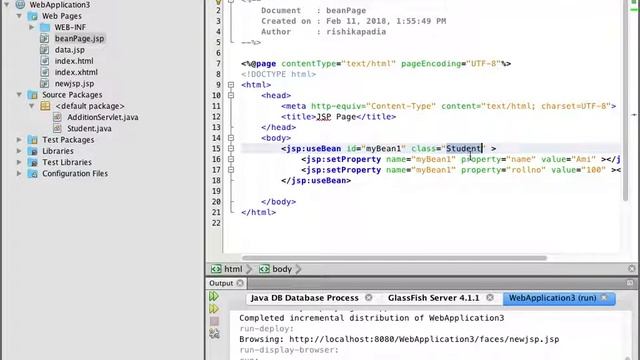Open beanPage.jsp in the project tree
Viewport: 640px width, 360px height.
pos(79,39)
